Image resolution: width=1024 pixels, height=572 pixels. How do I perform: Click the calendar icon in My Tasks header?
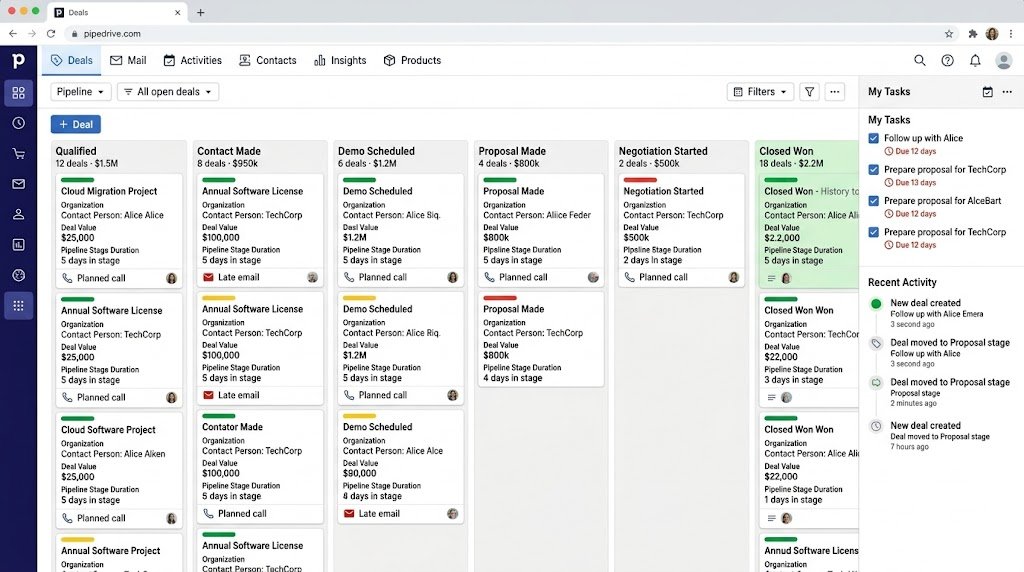[987, 92]
